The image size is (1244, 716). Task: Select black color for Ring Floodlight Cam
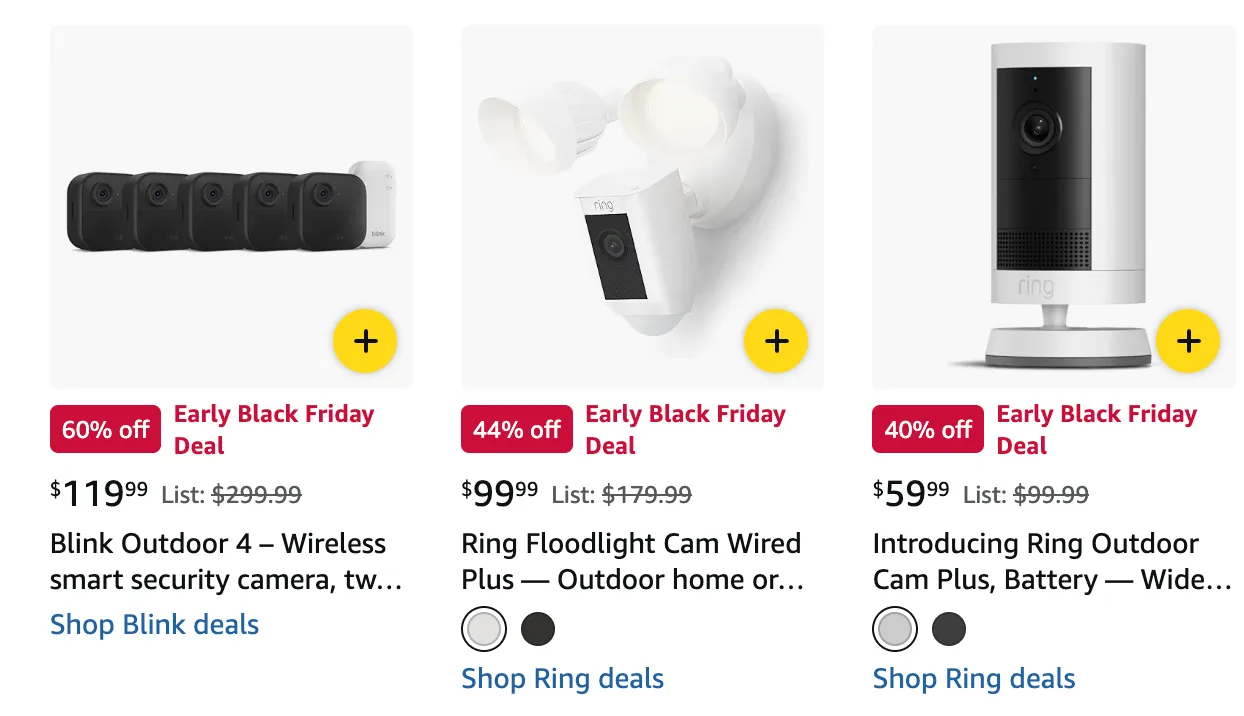538,629
